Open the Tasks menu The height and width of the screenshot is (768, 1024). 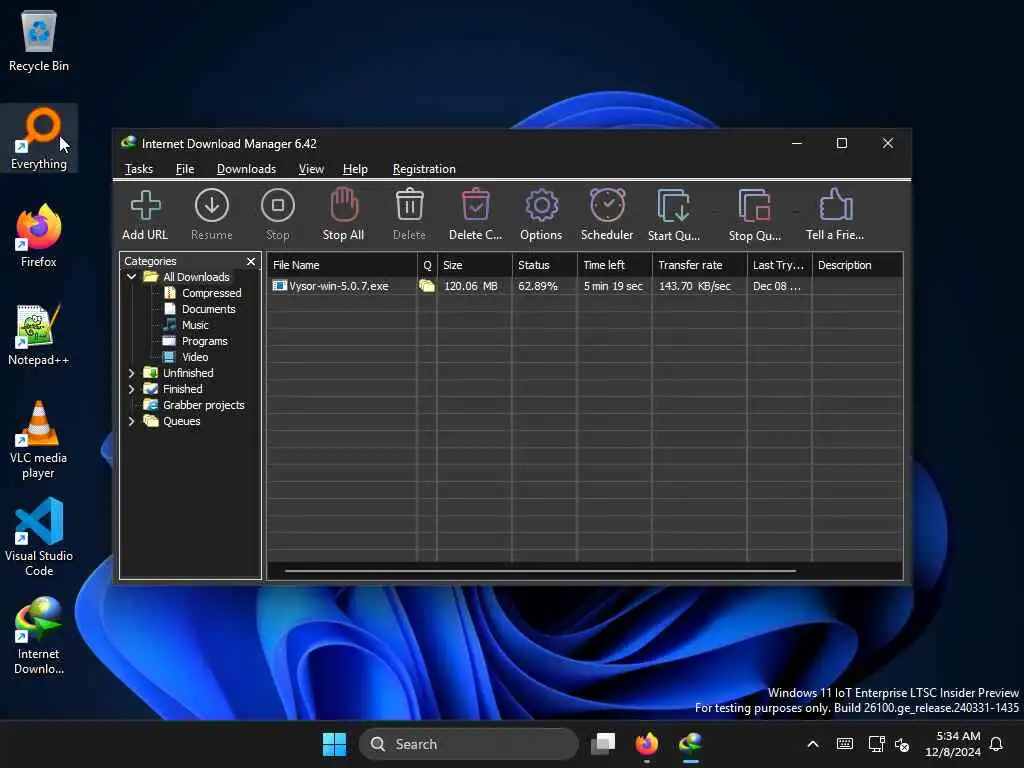[139, 168]
